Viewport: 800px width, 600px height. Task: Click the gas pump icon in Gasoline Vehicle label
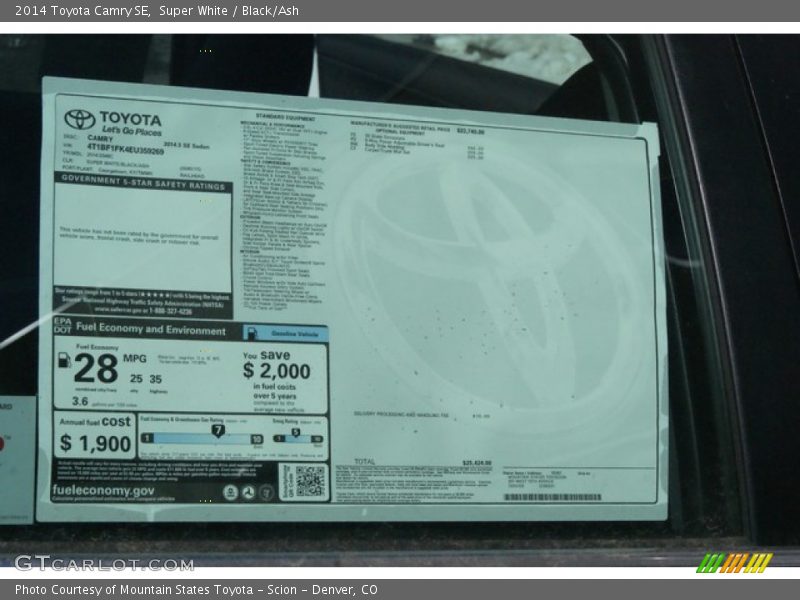(252, 333)
